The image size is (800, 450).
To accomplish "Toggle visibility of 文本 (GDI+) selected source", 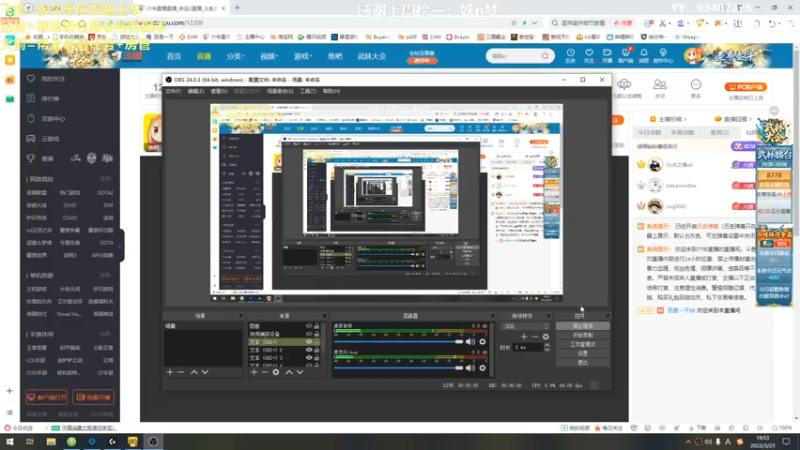I will click(x=309, y=342).
